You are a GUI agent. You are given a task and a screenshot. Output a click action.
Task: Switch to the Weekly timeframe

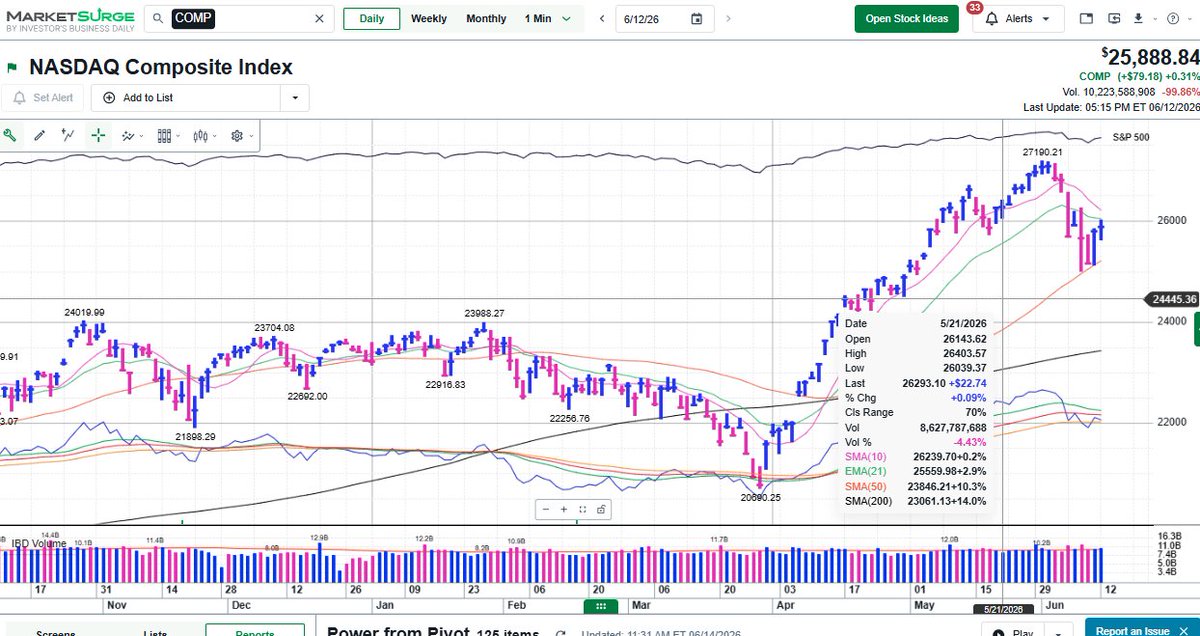(x=429, y=18)
